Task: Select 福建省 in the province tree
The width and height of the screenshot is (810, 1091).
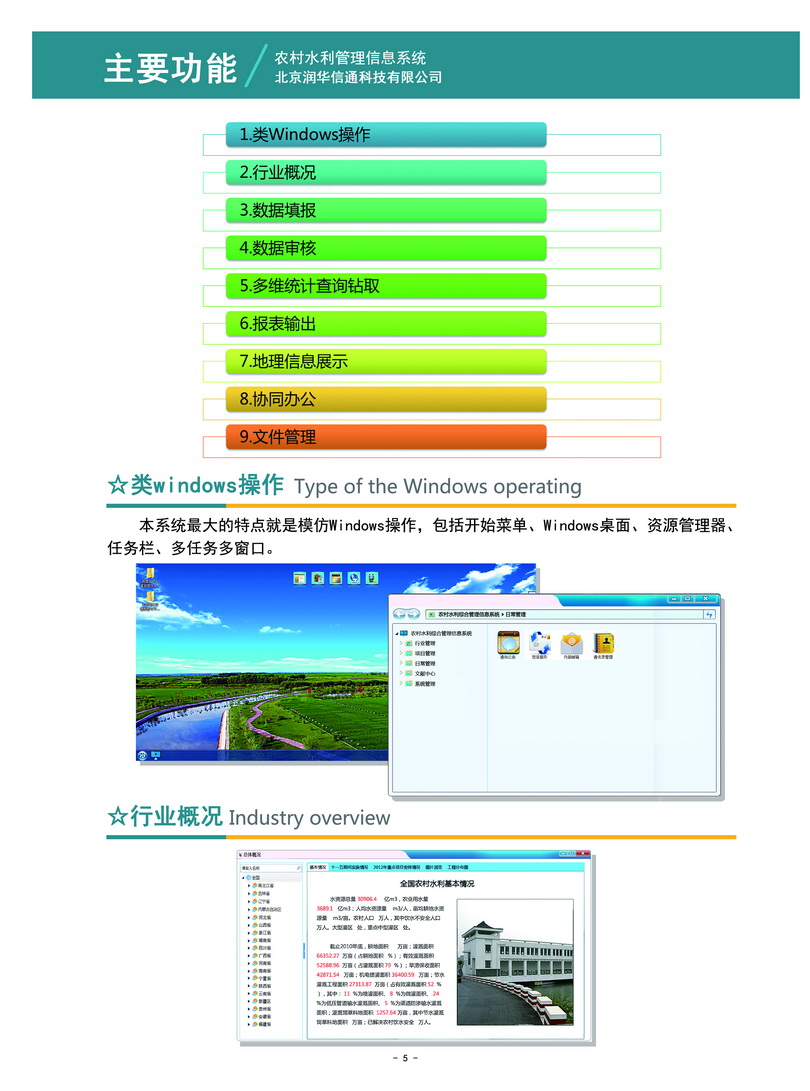Action: click(264, 1024)
